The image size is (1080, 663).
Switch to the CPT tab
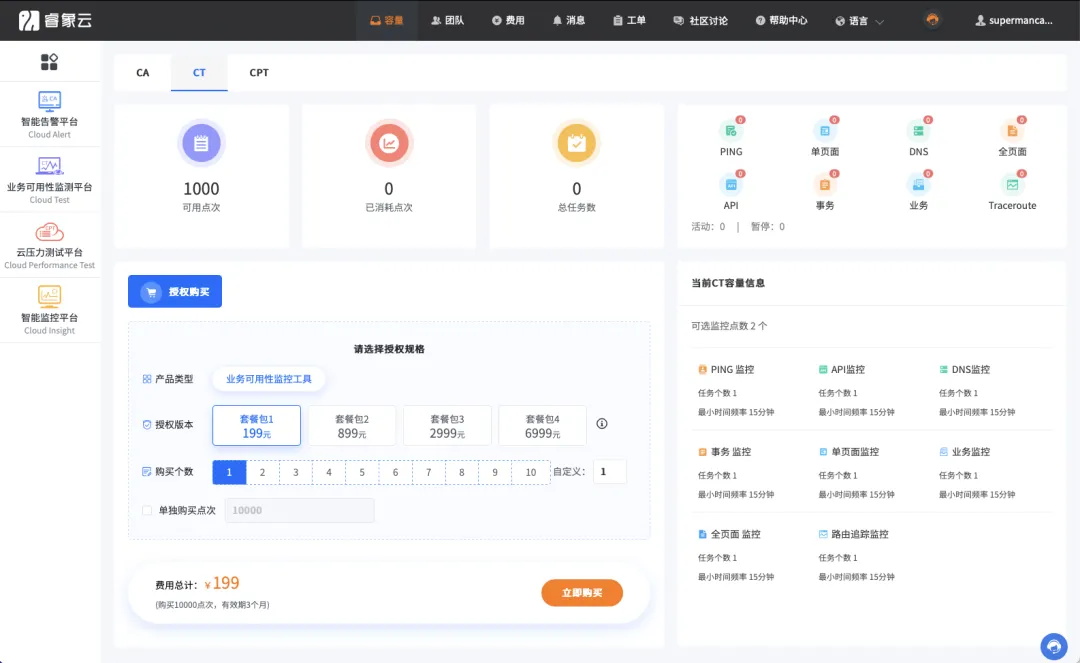(x=259, y=72)
